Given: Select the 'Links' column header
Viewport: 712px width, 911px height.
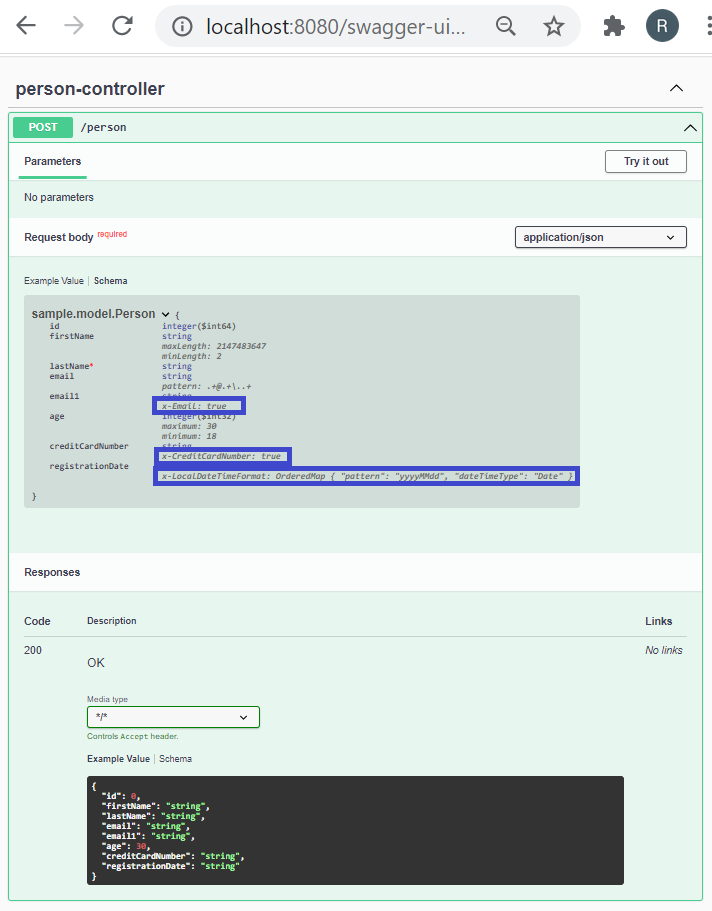Looking at the screenshot, I should pyautogui.click(x=659, y=621).
